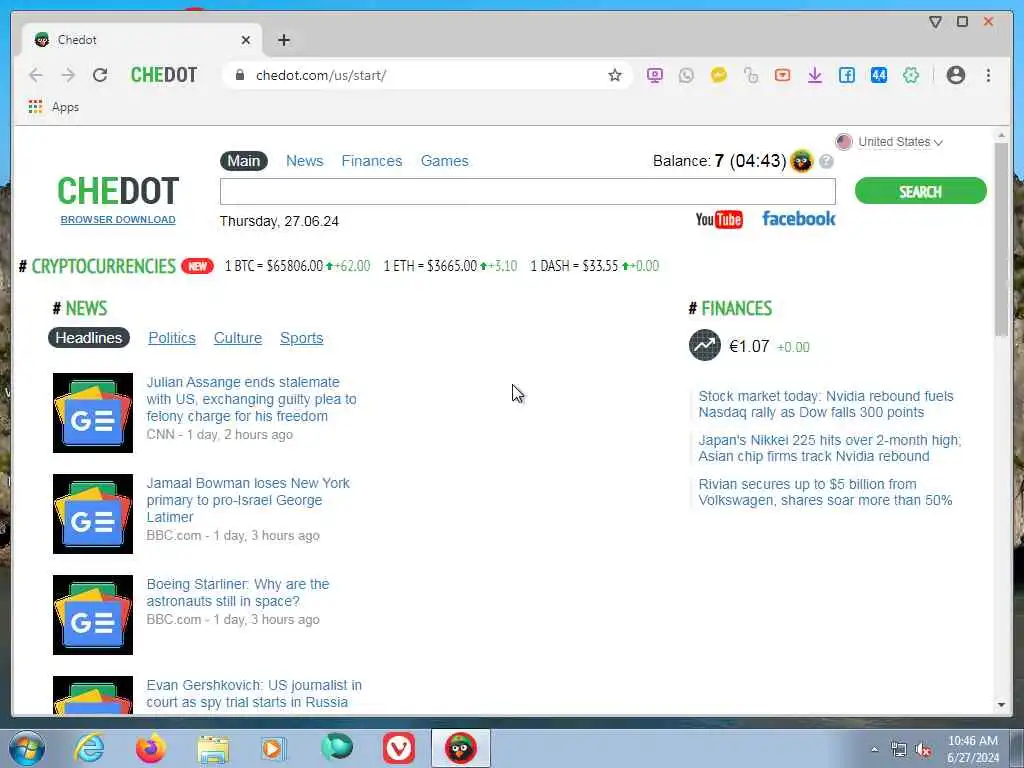Image resolution: width=1024 pixels, height=768 pixels.
Task: Select the Culture news category
Action: click(x=238, y=338)
